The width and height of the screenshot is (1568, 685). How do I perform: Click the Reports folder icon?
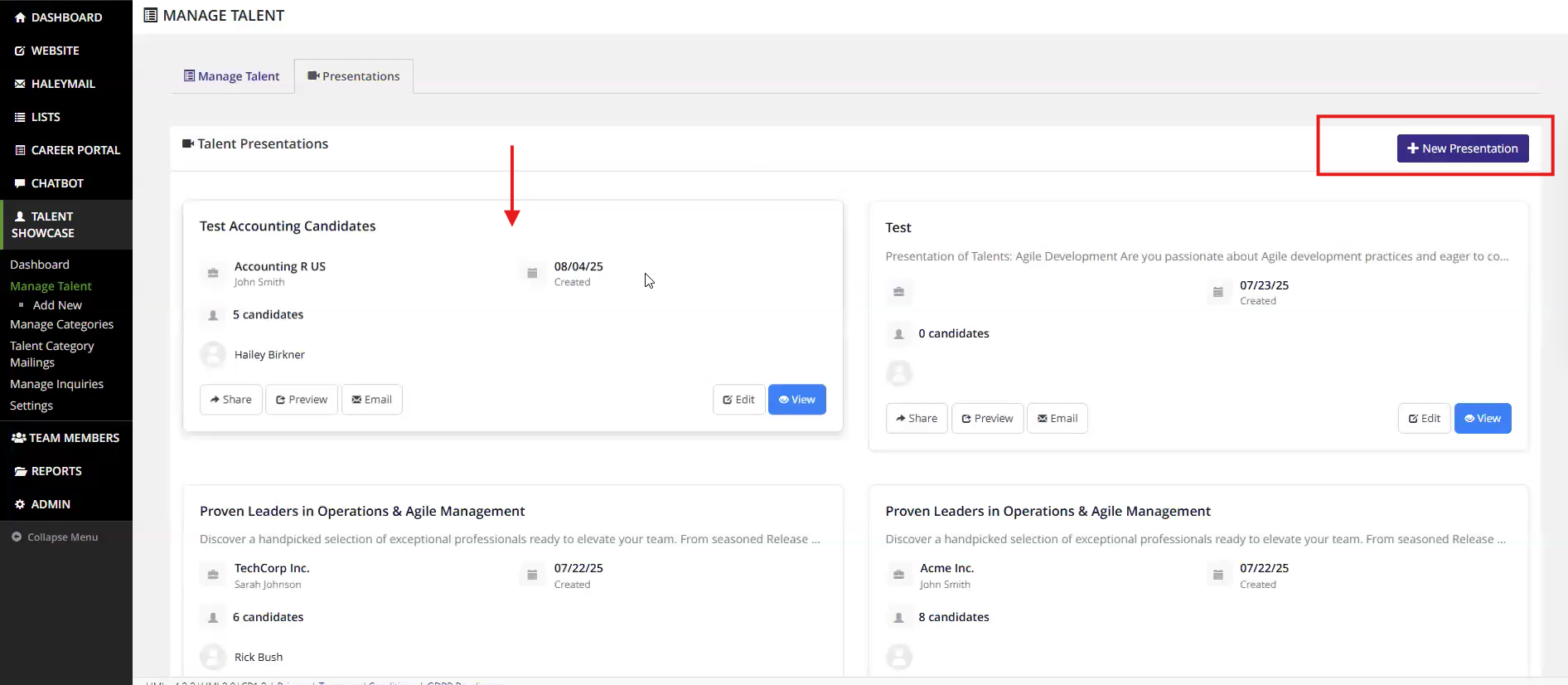click(20, 471)
